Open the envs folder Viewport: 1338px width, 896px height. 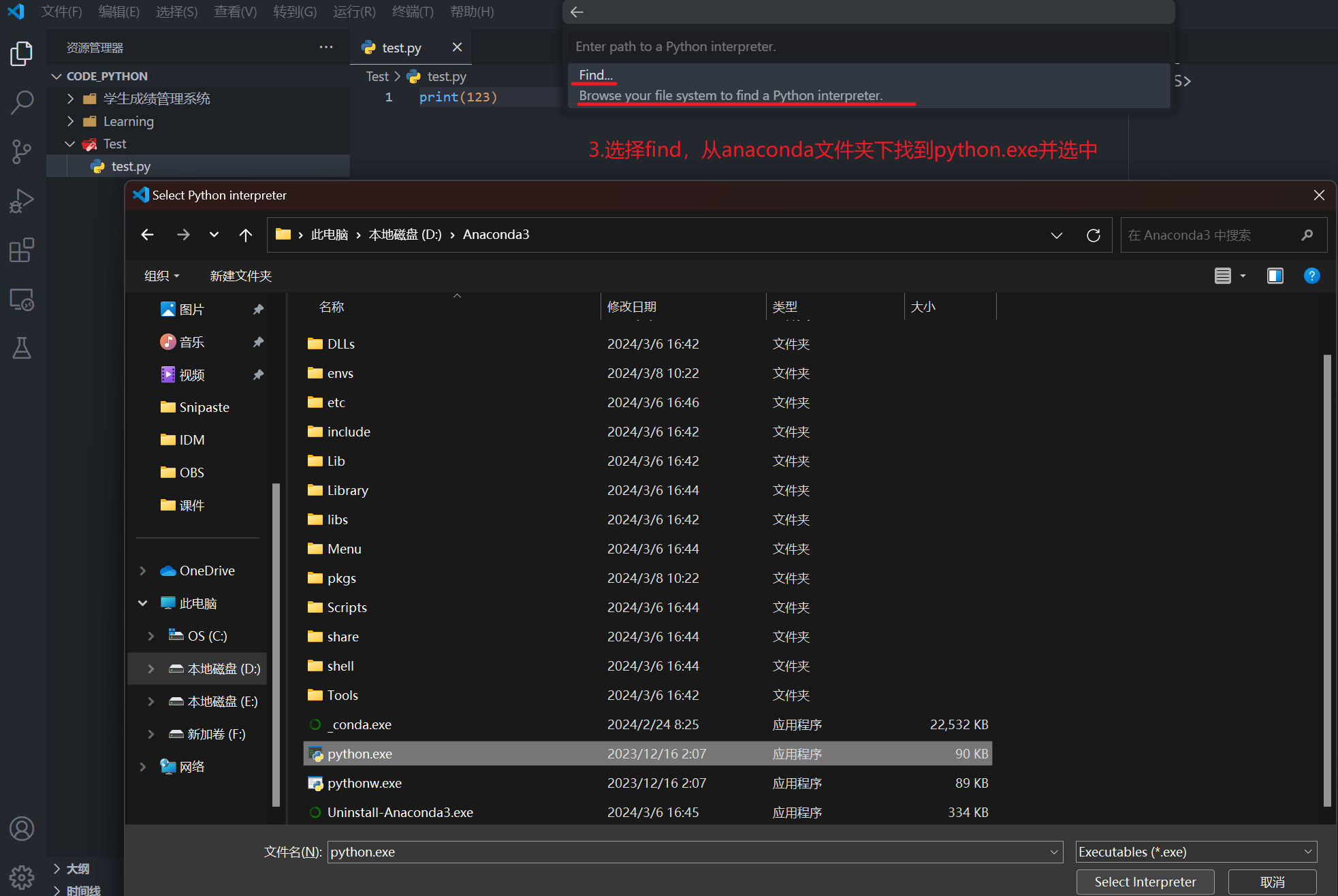[648, 373]
